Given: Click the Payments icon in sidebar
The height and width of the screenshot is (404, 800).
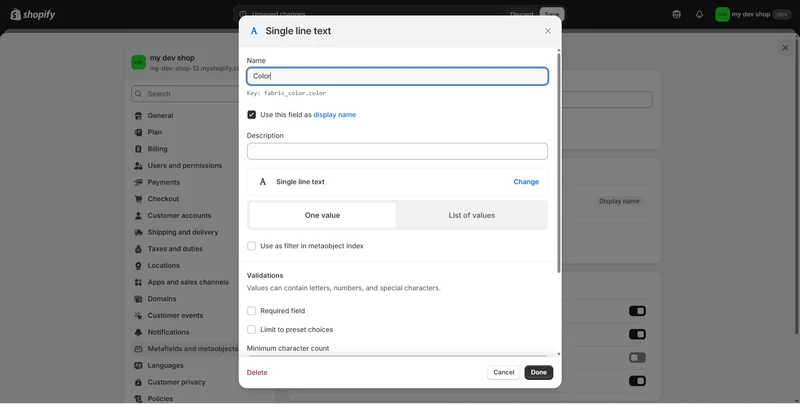Looking at the screenshot, I should 138,182.
